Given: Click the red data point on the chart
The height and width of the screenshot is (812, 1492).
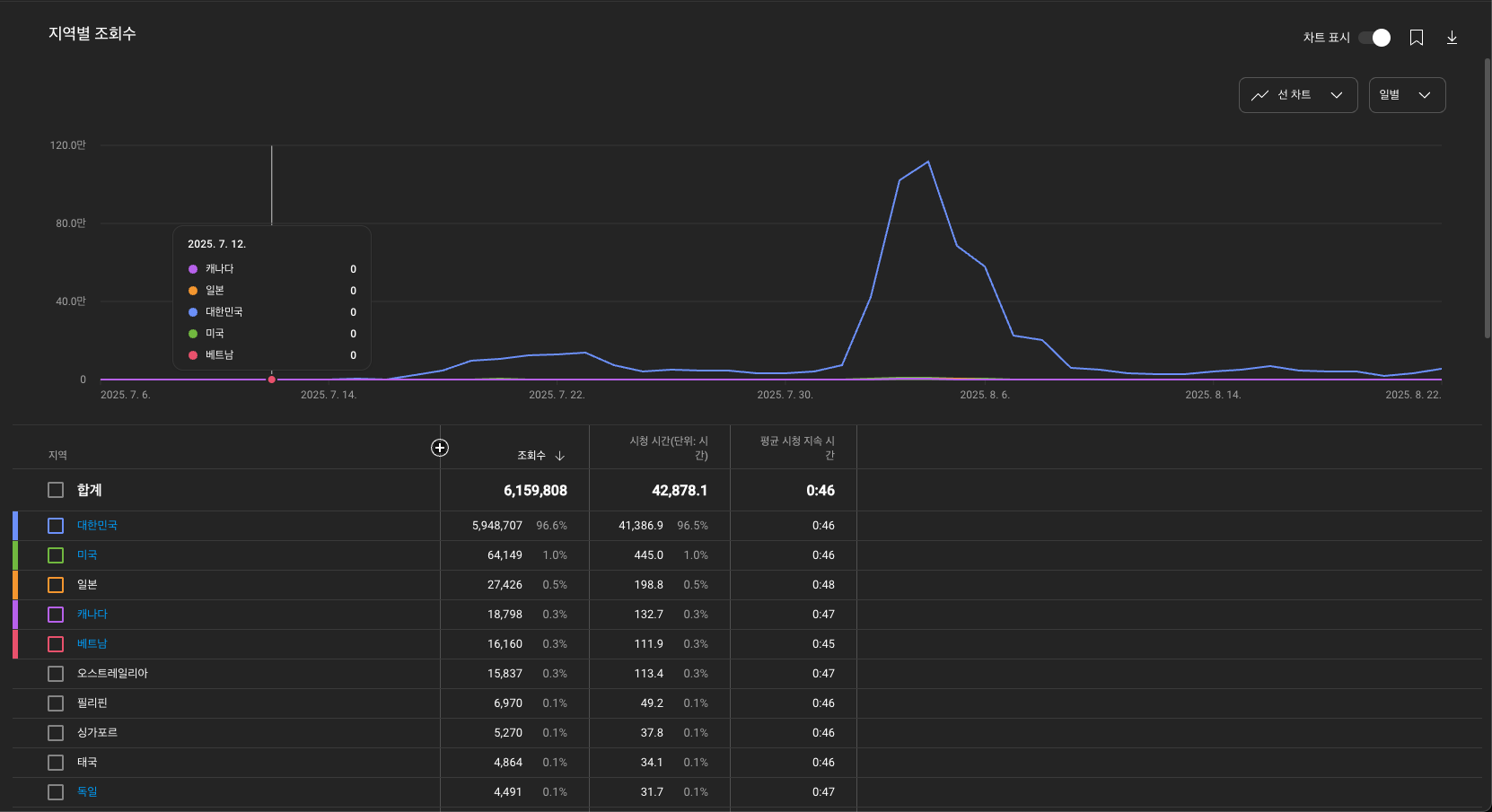Looking at the screenshot, I should pyautogui.click(x=272, y=380).
